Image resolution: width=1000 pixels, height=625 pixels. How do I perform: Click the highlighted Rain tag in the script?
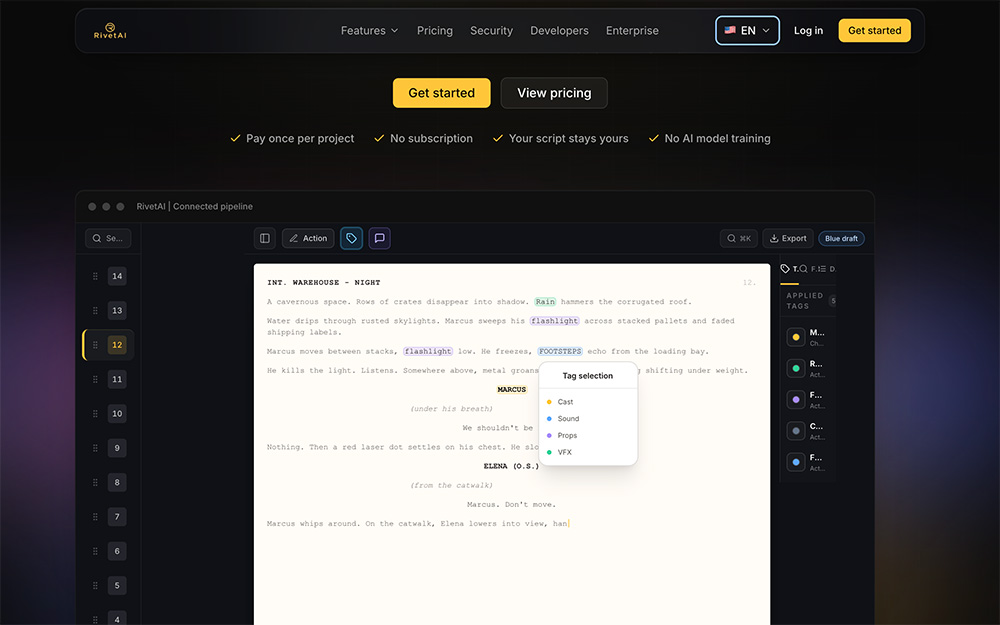click(x=545, y=302)
